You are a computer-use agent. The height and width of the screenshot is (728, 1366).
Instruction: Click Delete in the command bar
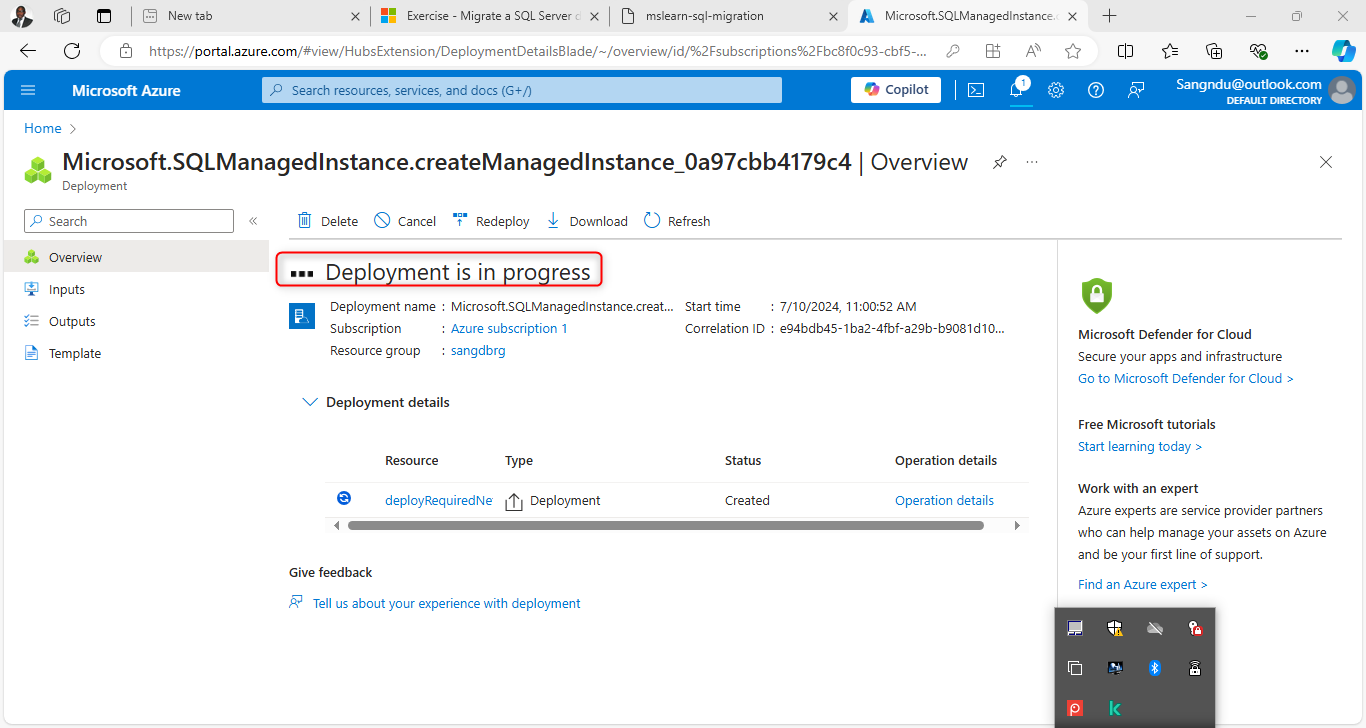click(327, 221)
